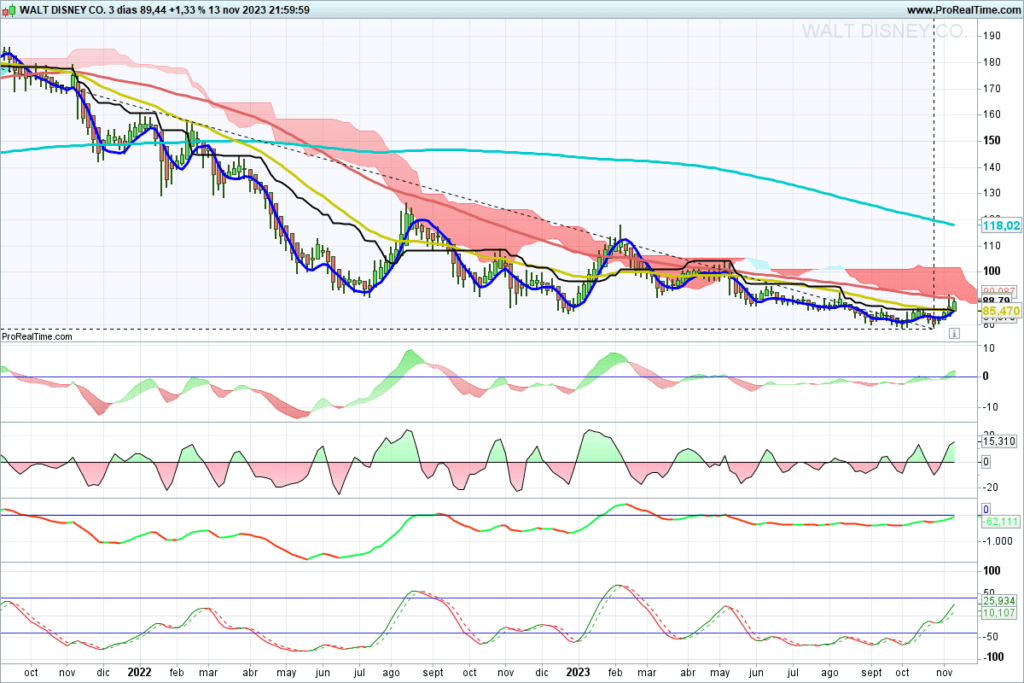Screen dimensions: 1024x683
Task: Click the green -62,111 indicator value label
Action: pos(1000,521)
